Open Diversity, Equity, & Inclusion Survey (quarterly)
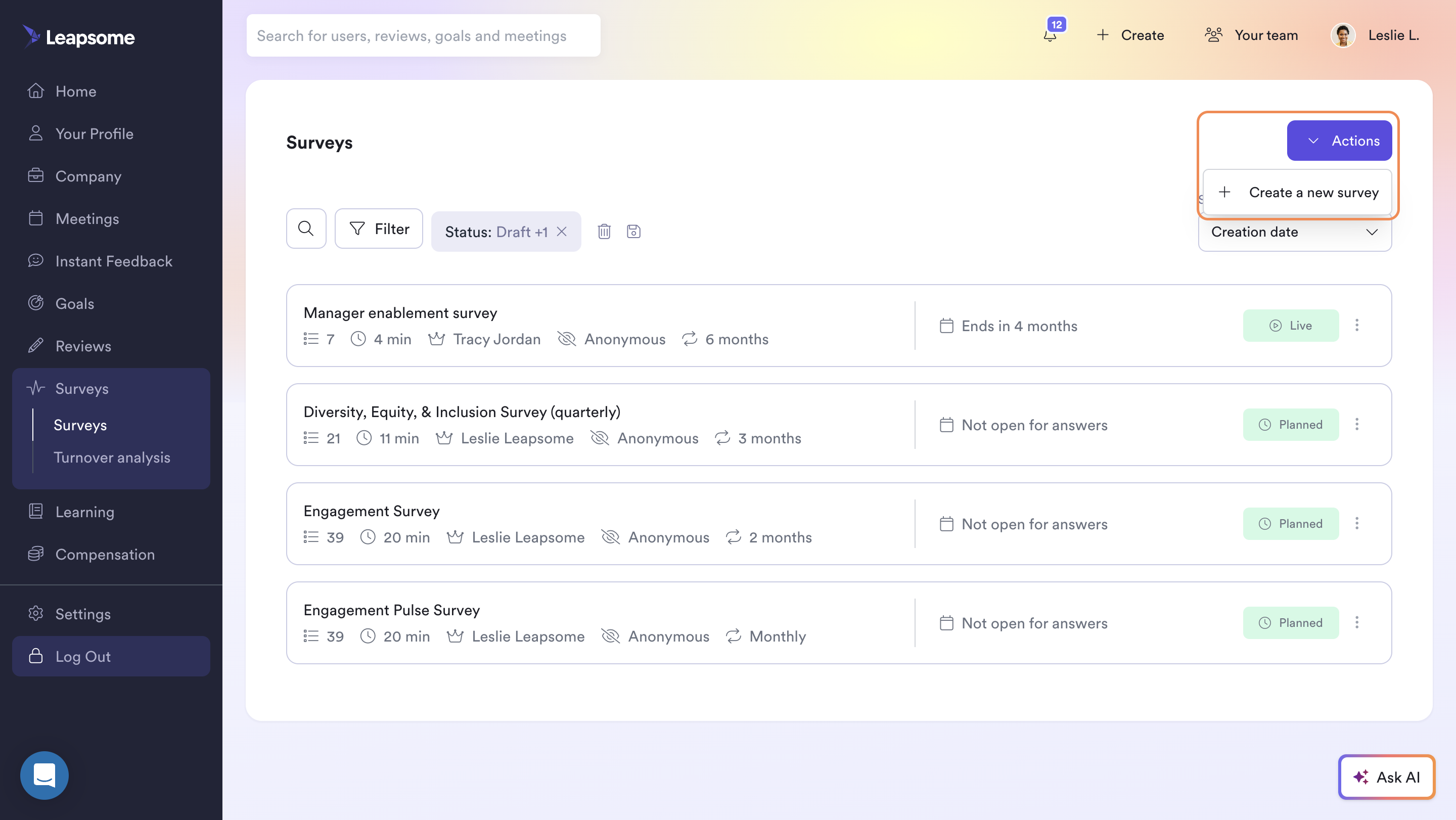 [462, 412]
